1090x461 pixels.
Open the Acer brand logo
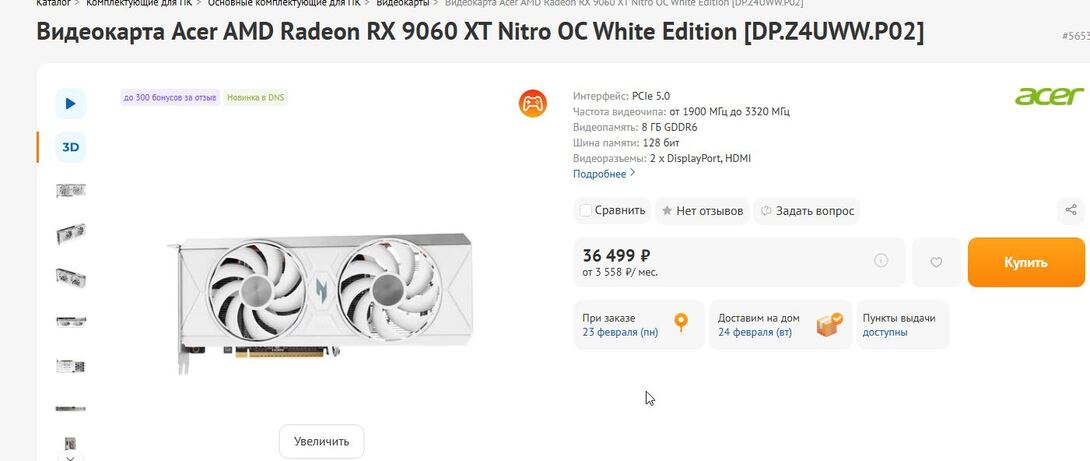click(x=1049, y=96)
